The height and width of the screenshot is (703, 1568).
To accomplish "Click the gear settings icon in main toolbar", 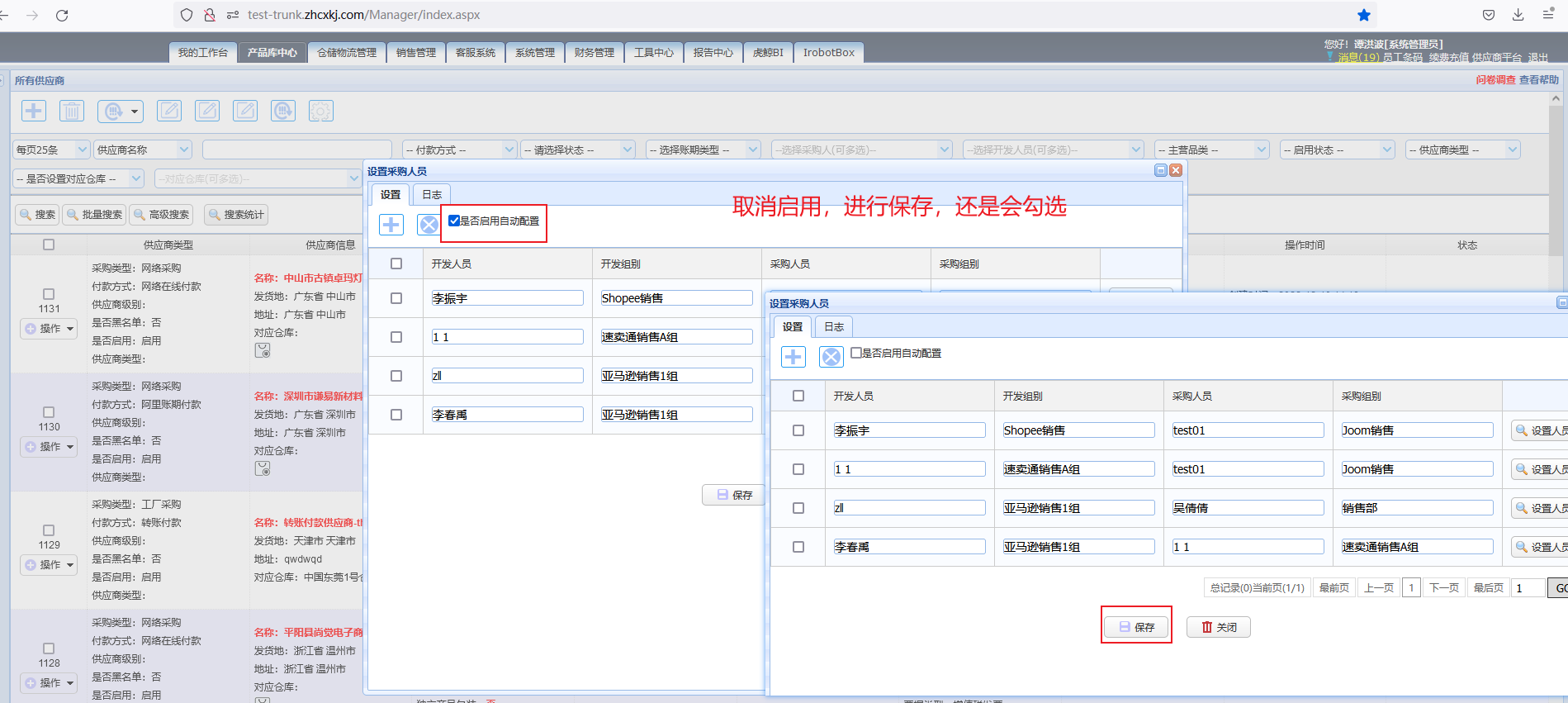I will [x=321, y=111].
